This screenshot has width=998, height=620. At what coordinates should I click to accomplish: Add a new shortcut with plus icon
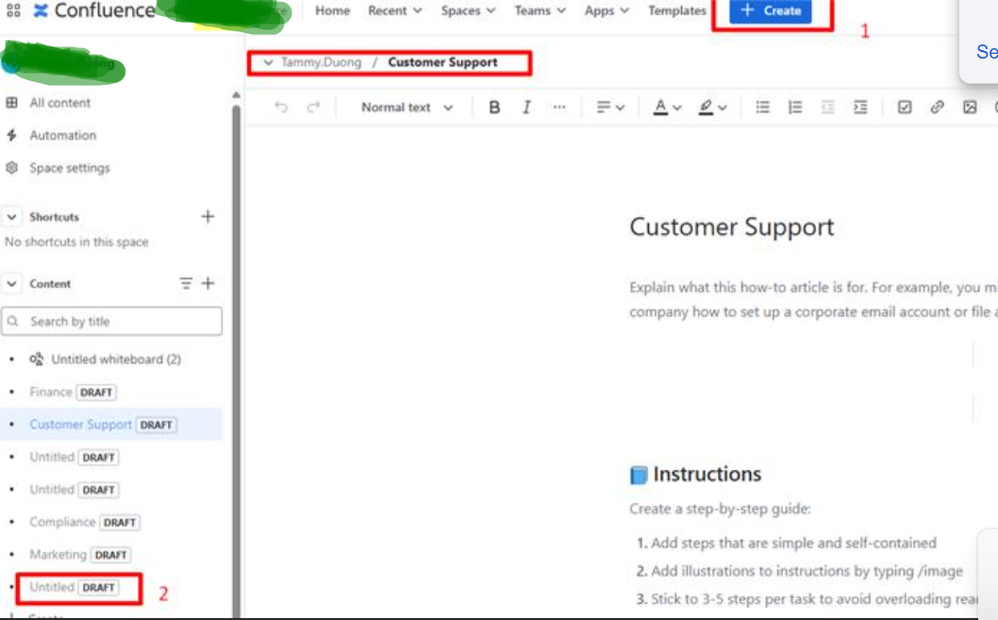coord(207,216)
